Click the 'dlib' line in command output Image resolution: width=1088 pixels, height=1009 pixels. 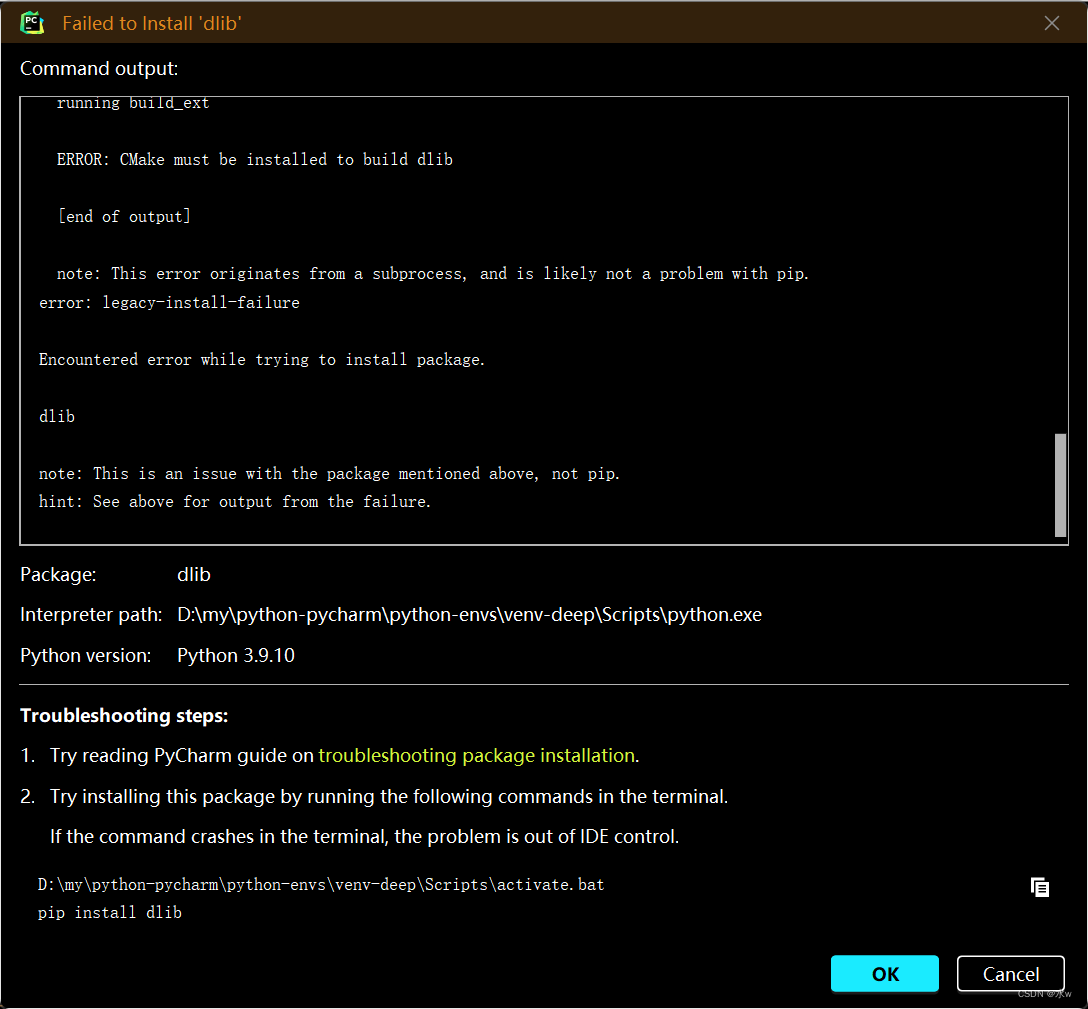(x=57, y=416)
